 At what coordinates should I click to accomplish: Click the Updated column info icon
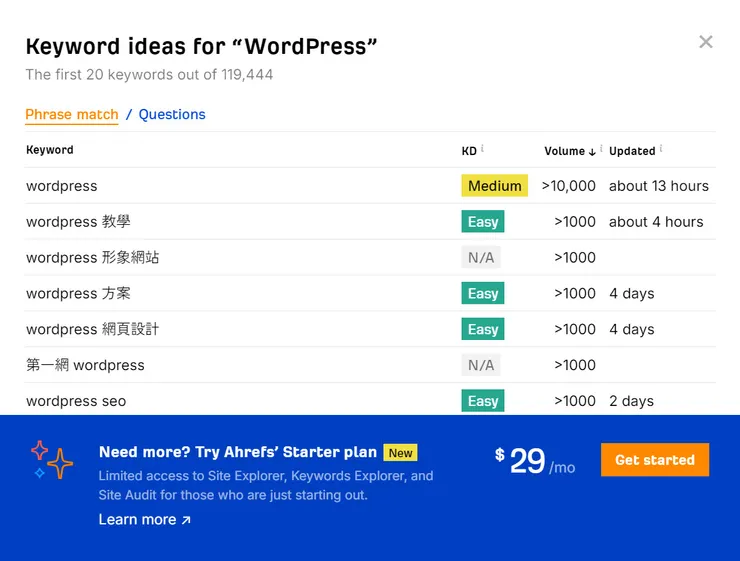coord(661,149)
